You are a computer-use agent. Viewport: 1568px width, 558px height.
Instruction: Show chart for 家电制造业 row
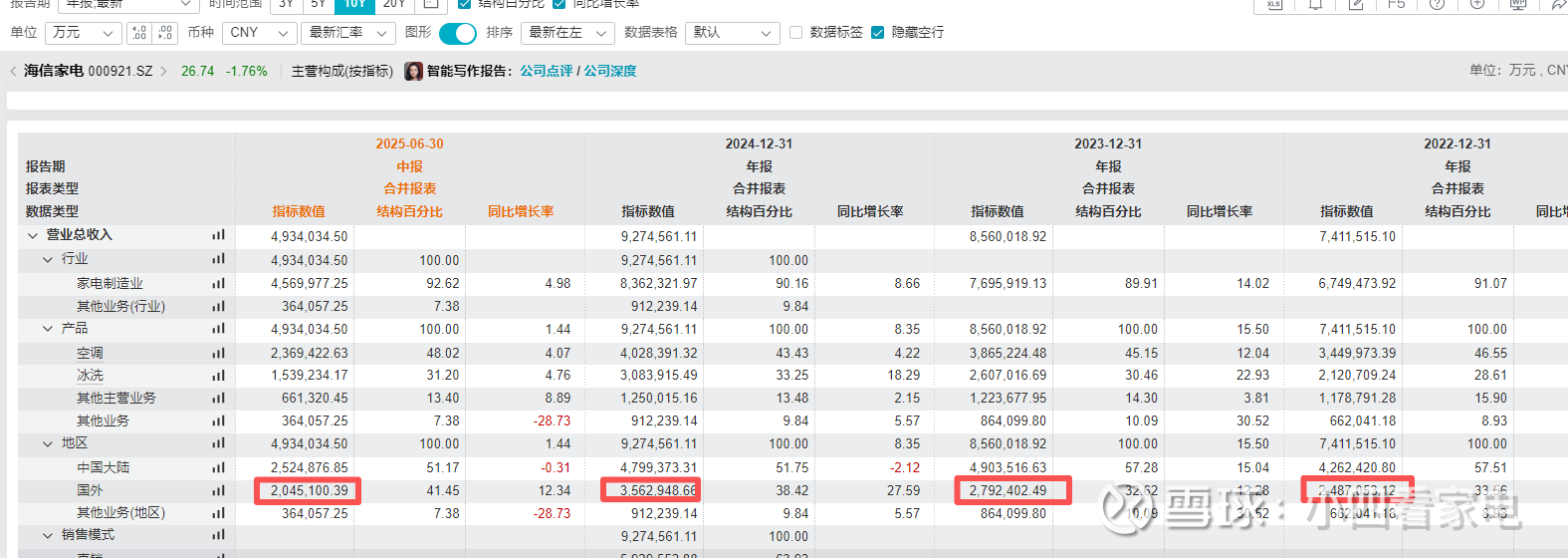(x=218, y=283)
